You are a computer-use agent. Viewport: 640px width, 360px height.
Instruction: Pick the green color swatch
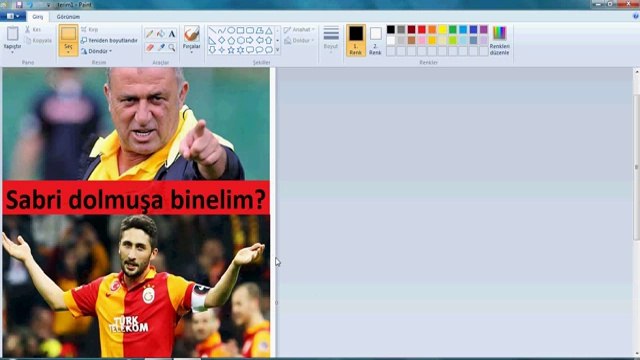pos(453,29)
